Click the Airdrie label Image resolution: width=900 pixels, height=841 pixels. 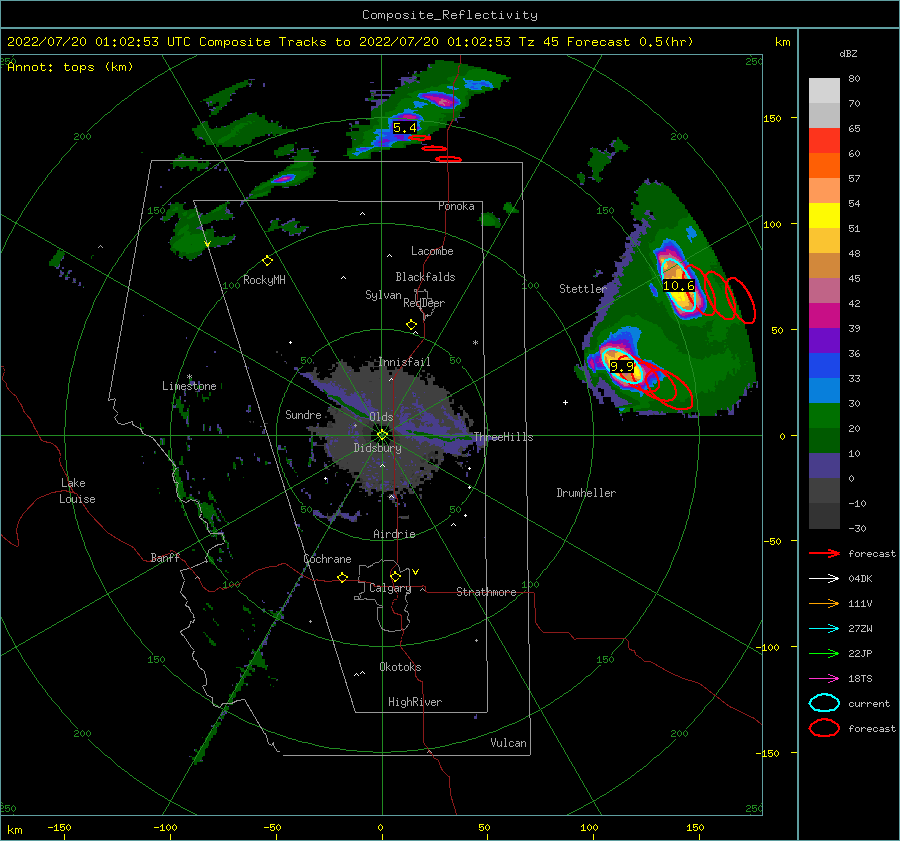point(394,534)
